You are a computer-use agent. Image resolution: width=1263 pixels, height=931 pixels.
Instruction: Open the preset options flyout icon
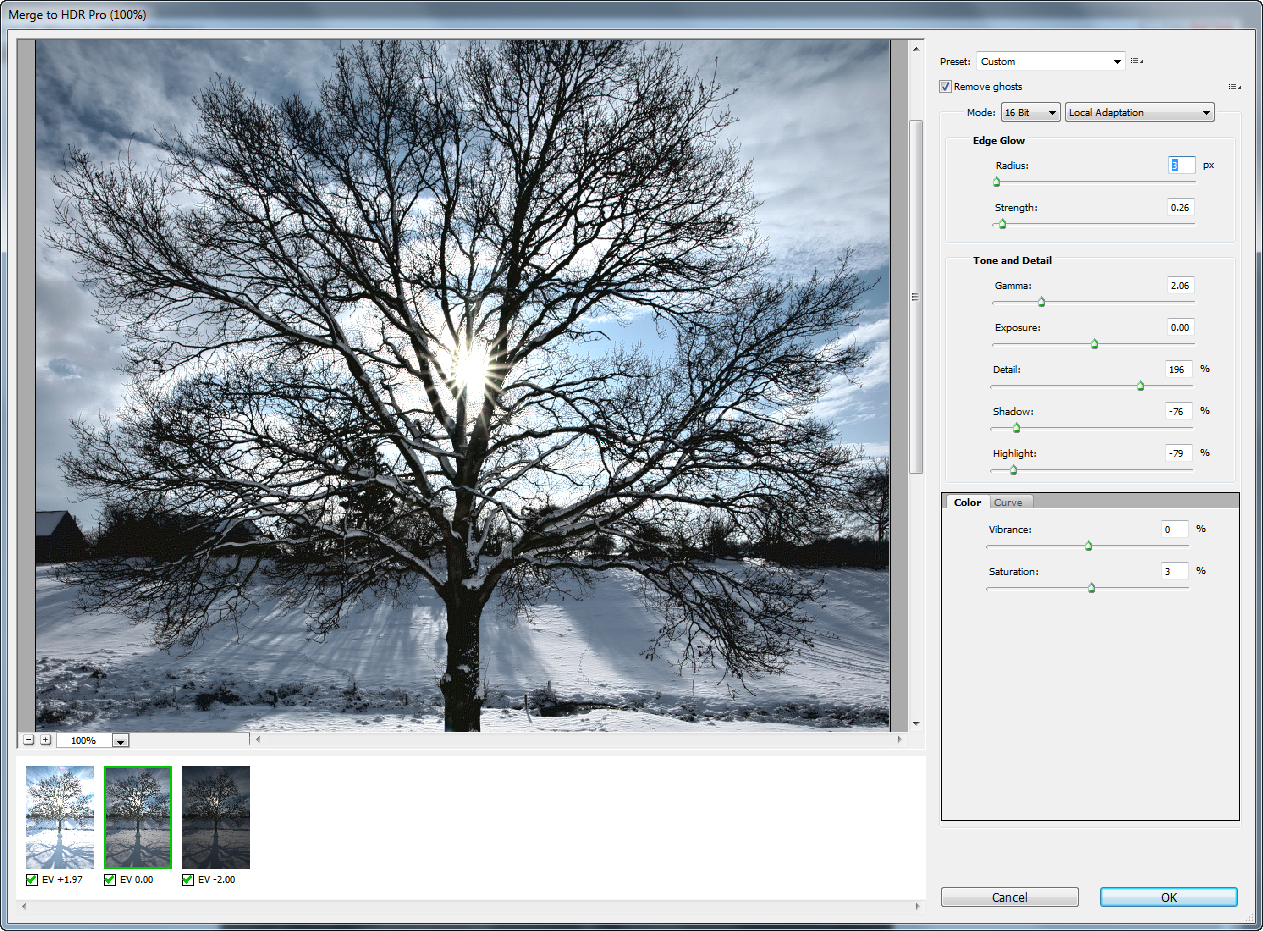[1136, 61]
